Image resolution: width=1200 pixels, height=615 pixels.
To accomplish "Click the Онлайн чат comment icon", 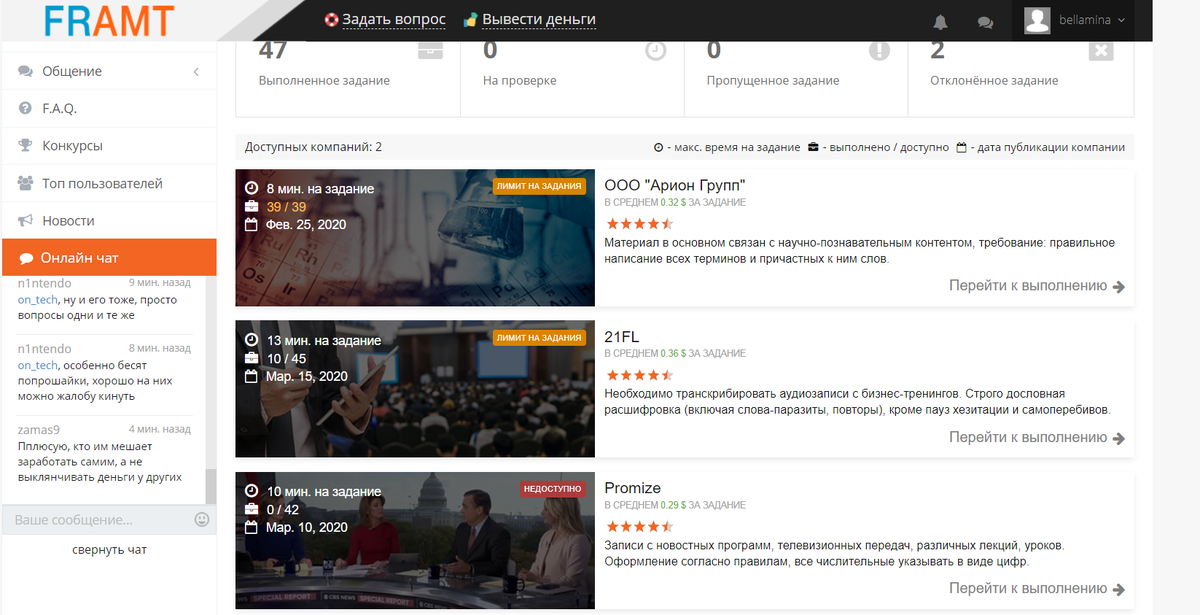I will click(26, 258).
